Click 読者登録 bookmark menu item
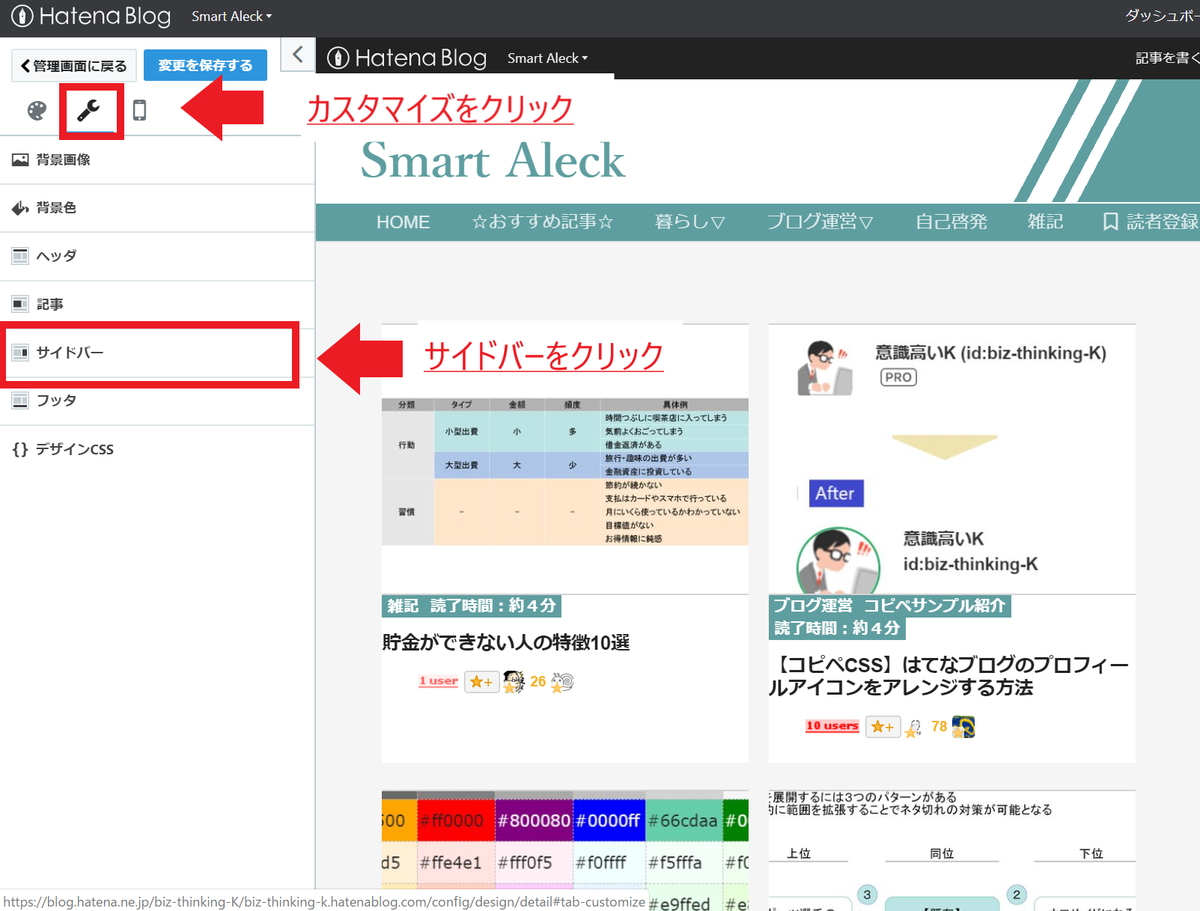Screen dimensions: 1200x911 [x=1150, y=222]
